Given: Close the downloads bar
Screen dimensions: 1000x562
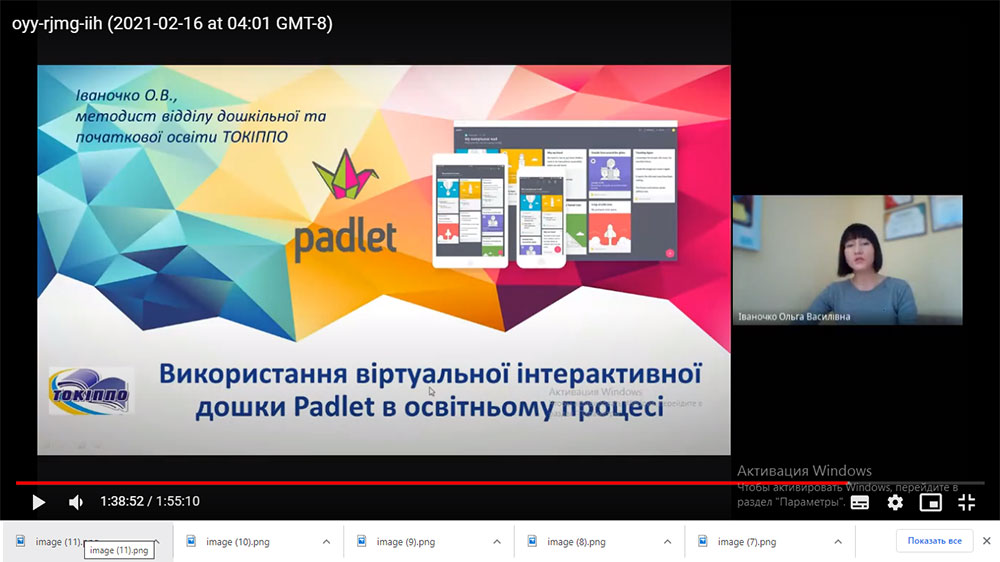Looking at the screenshot, I should (987, 540).
